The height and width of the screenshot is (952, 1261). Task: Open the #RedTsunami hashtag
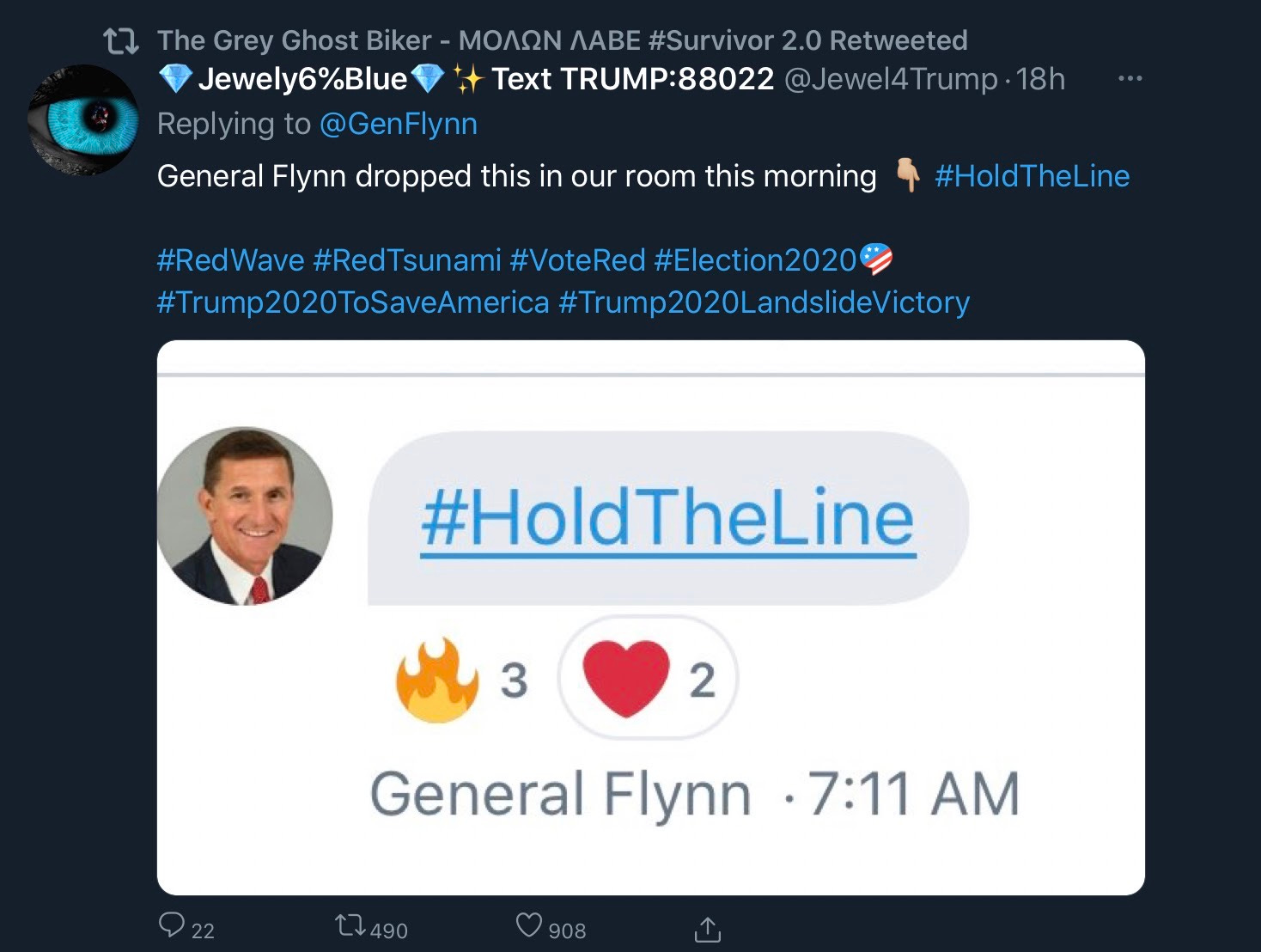click(407, 259)
